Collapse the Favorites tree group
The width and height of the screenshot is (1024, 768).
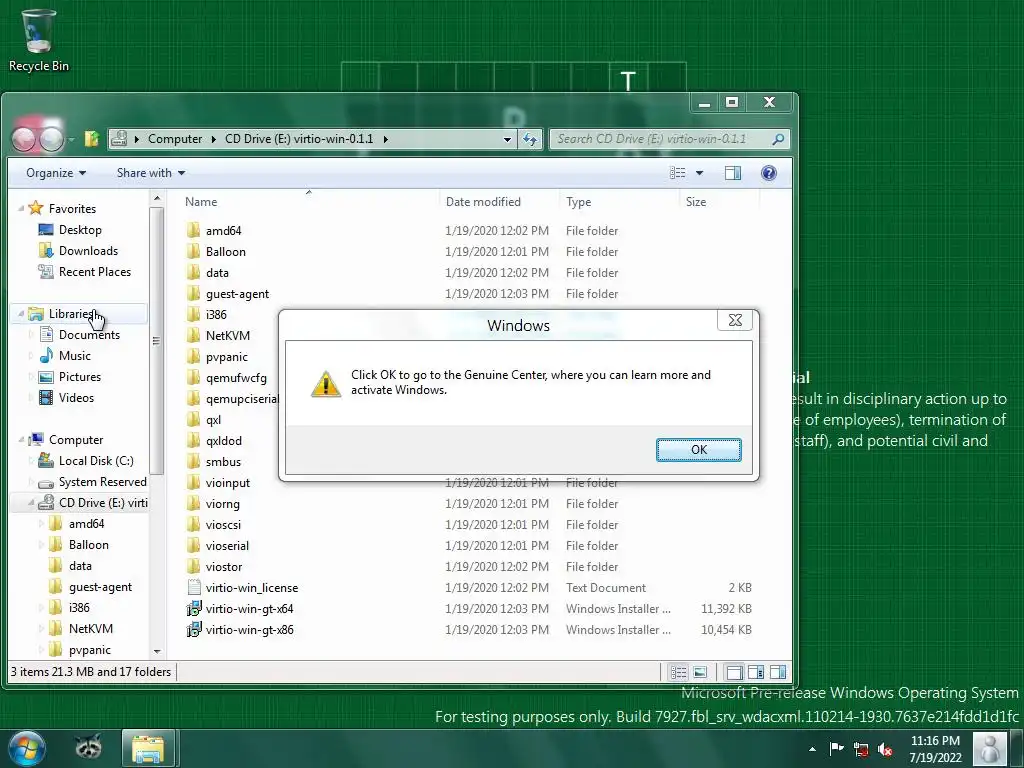(21, 208)
